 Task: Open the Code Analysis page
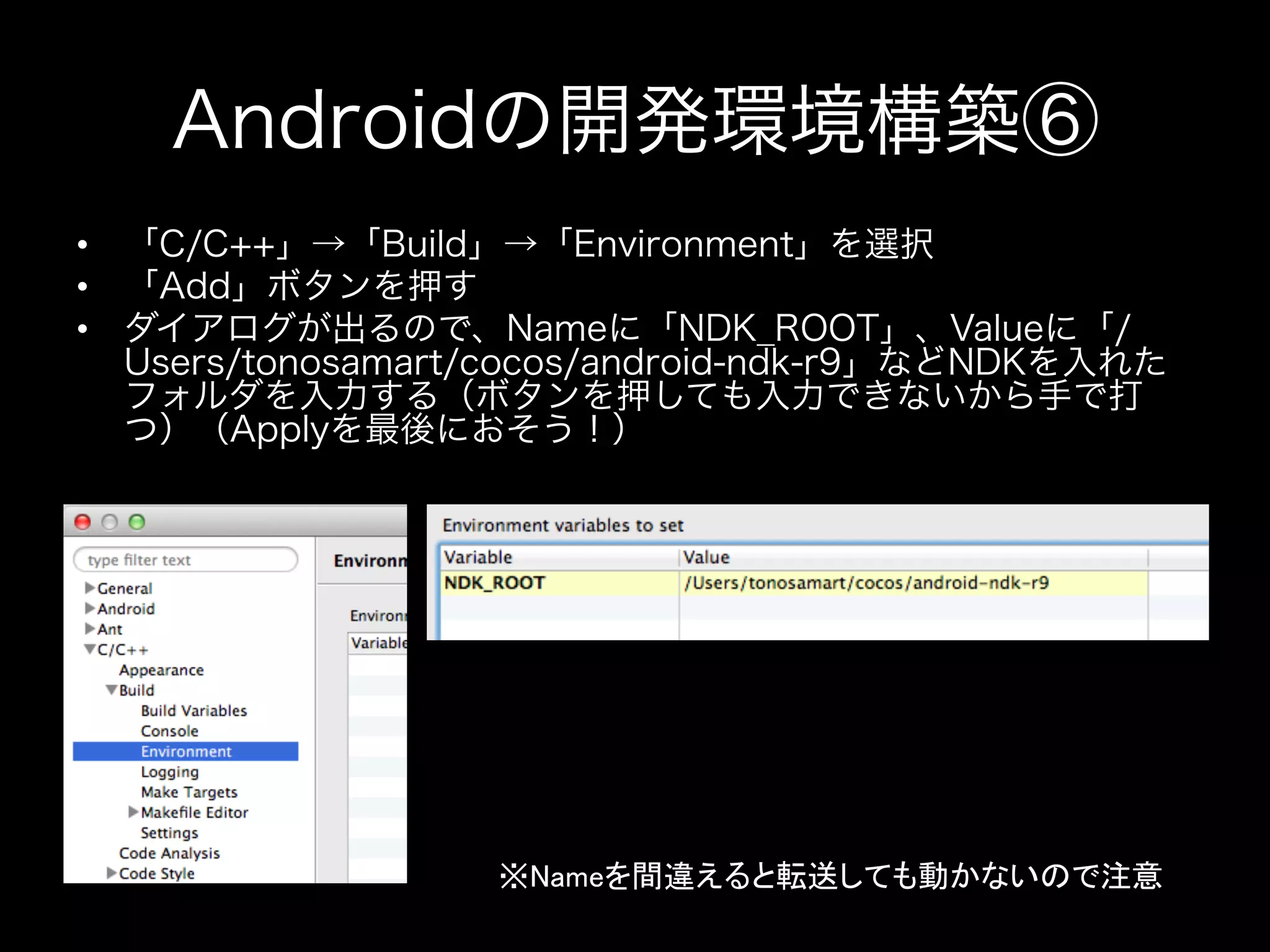click(169, 853)
